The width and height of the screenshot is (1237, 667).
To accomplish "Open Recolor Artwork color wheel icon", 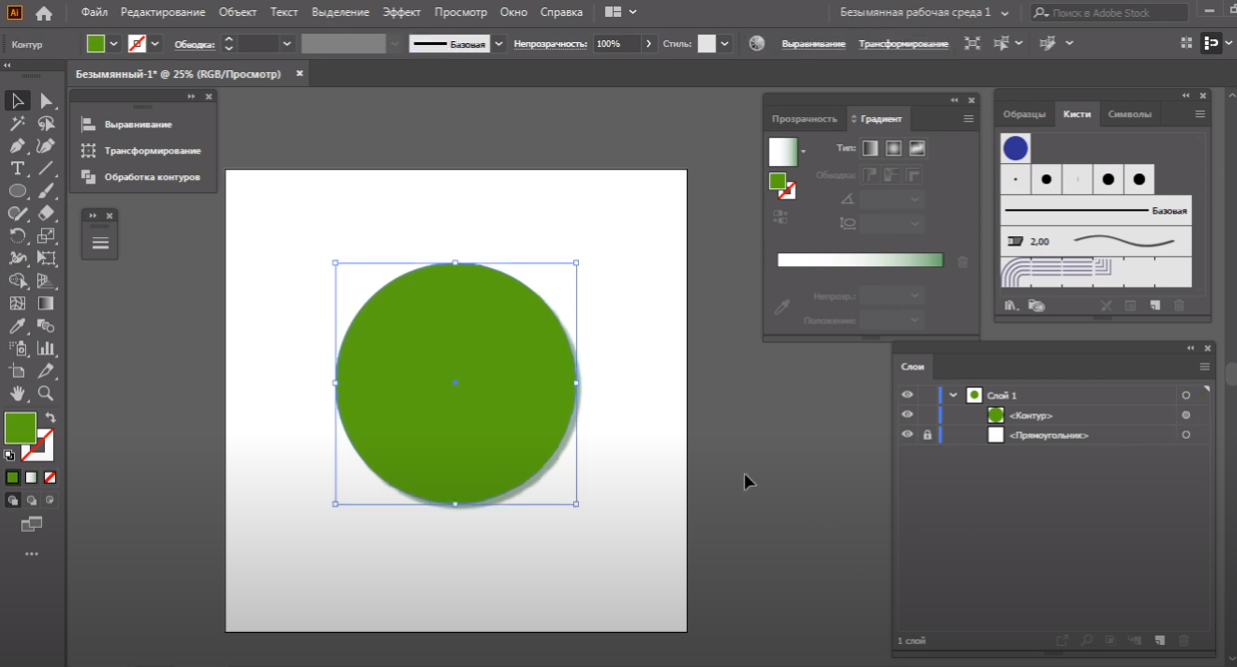I will point(757,44).
